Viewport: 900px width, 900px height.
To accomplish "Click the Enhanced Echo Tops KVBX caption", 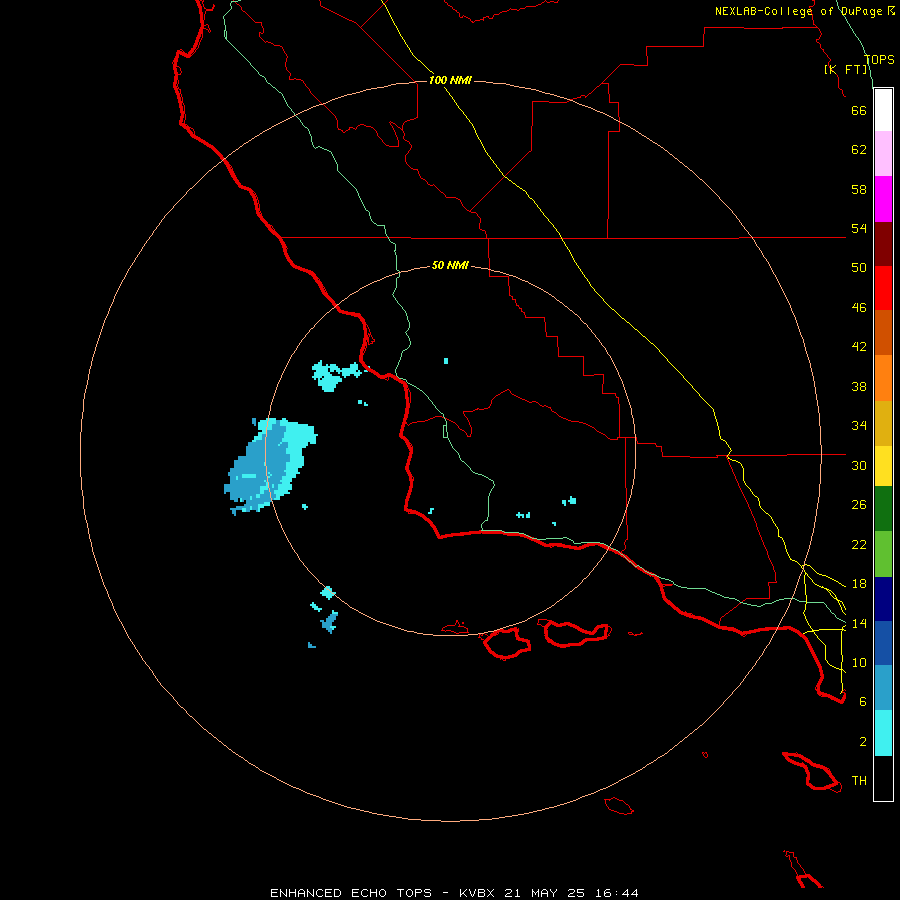I will point(454,893).
